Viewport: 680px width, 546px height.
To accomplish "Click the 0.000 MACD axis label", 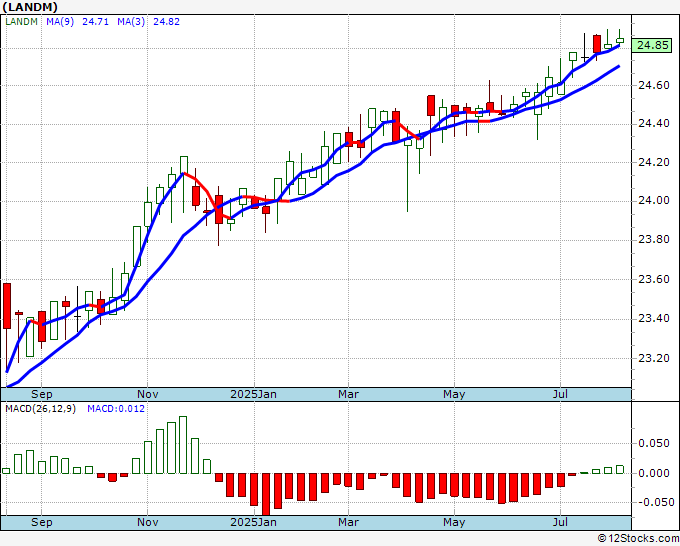I will coord(654,473).
